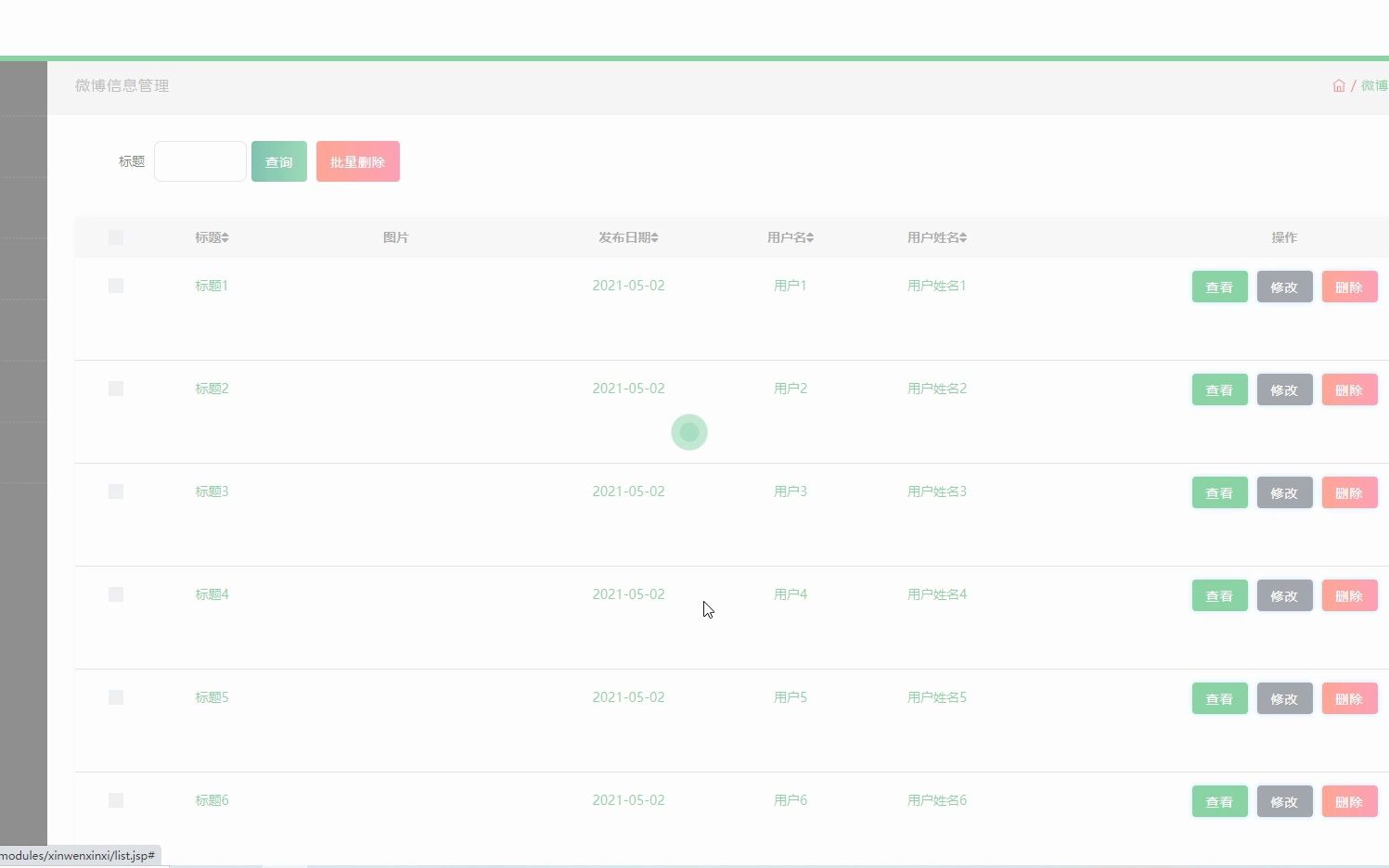Viewport: 1389px width, 868px height.
Task: View the 标题6 row with 查看
Action: 1220,801
